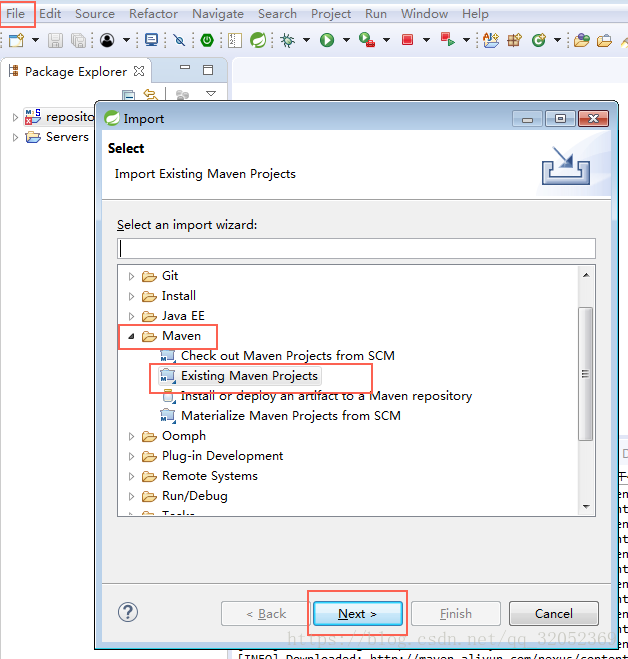This screenshot has width=628, height=659.
Task: Click the import wizard filter text field
Action: (x=356, y=248)
